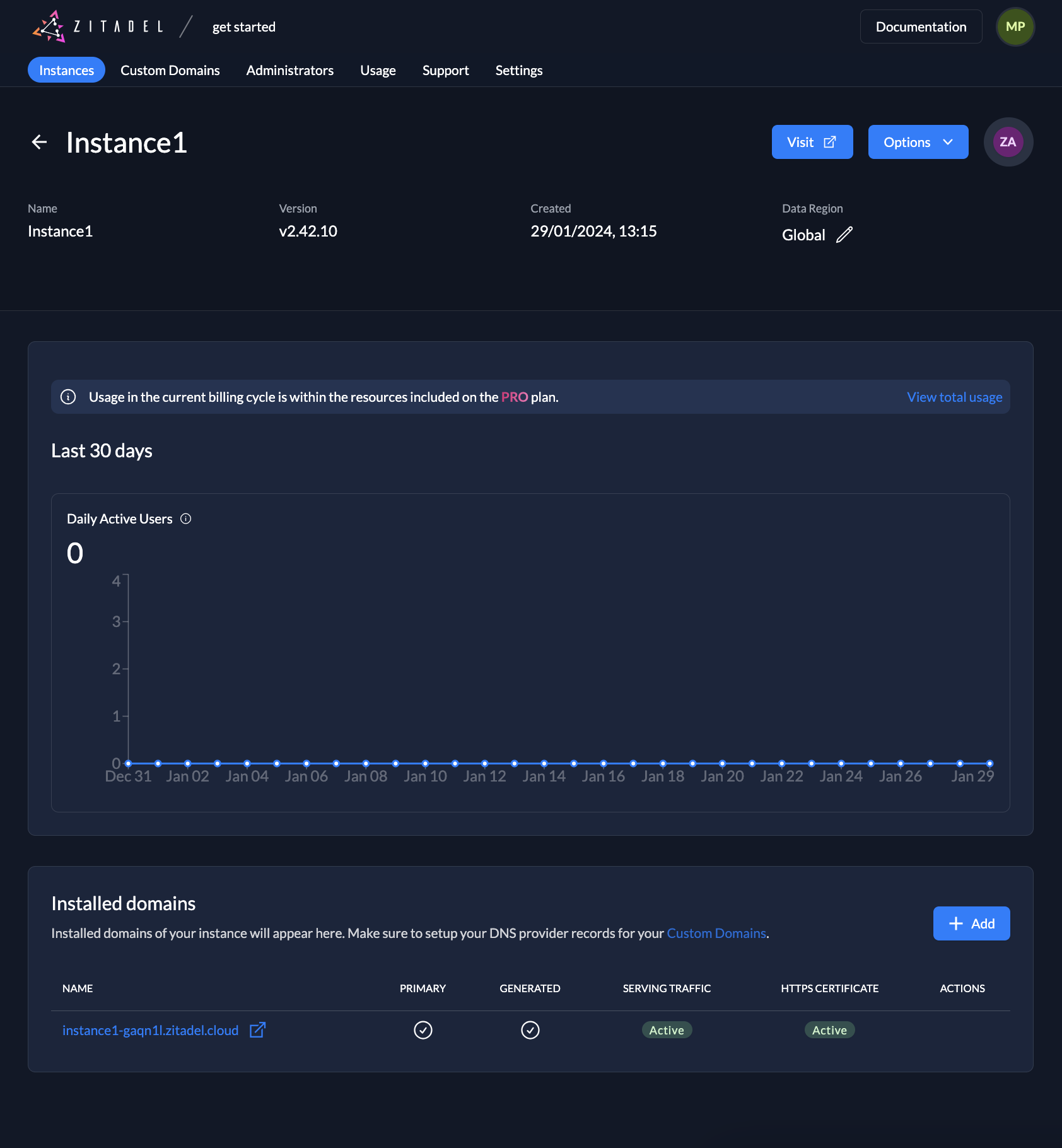Screen dimensions: 1062x1148
Task: Open the instance1-gaqn1l.zitadel.cloud link
Action: tap(150, 1030)
